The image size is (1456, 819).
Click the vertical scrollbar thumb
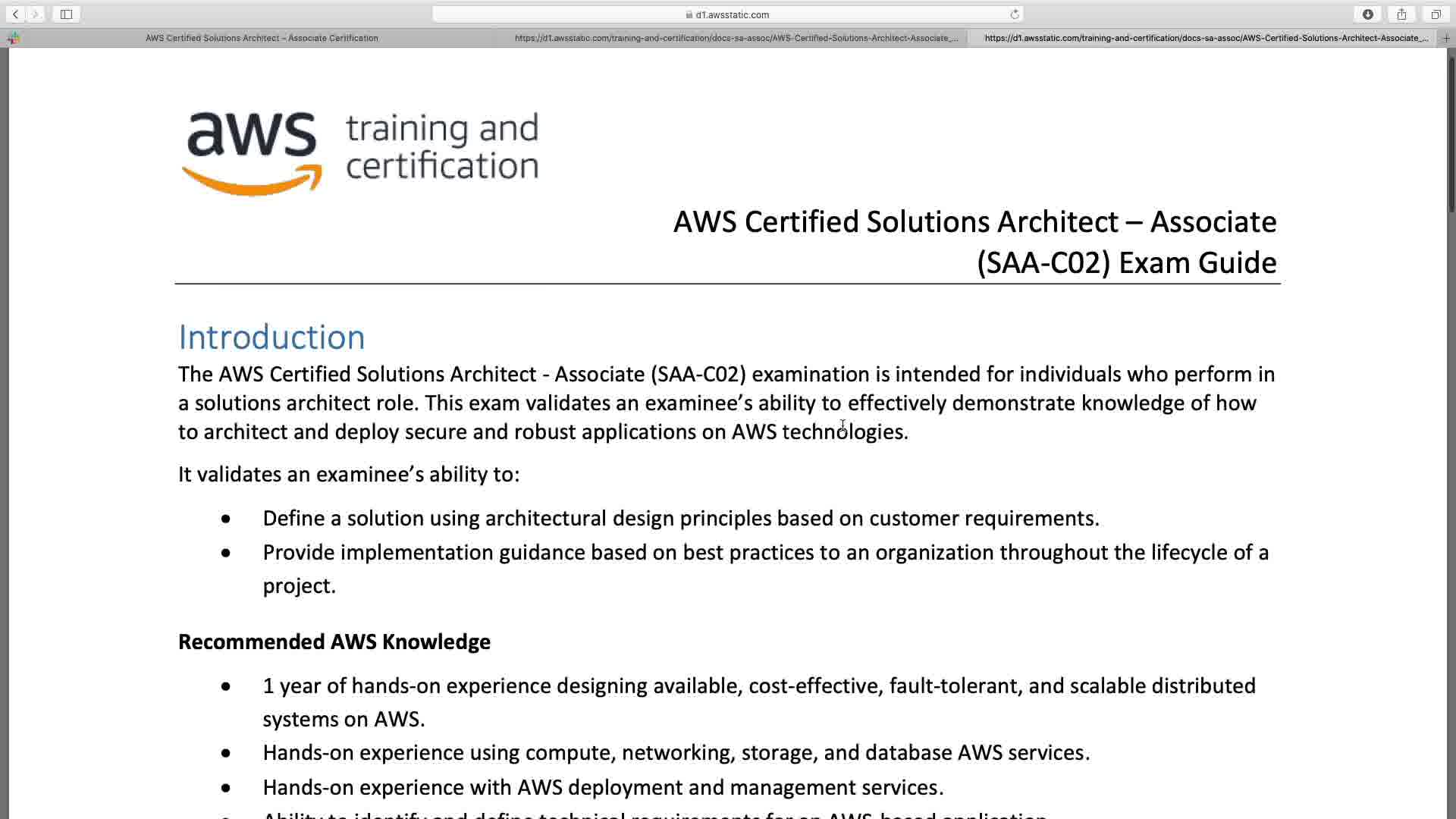(1451, 136)
